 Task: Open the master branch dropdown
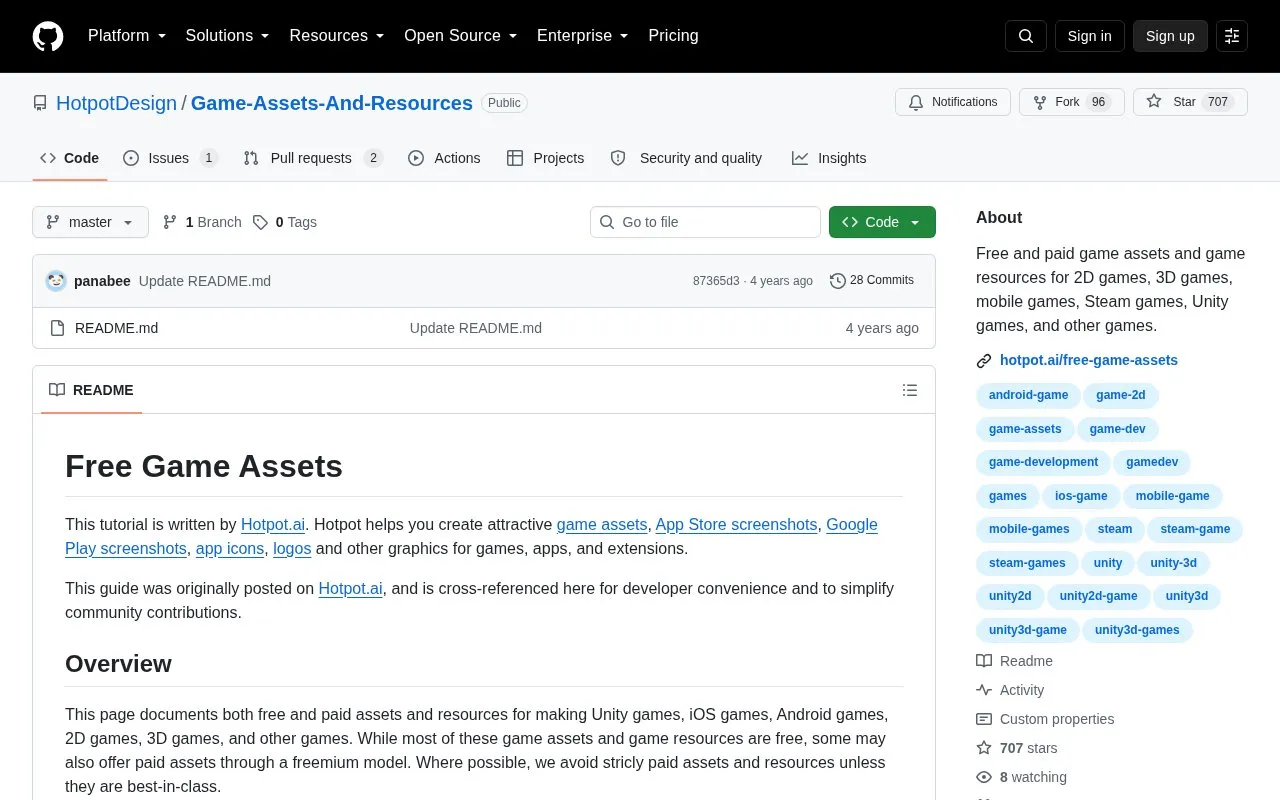[90, 222]
